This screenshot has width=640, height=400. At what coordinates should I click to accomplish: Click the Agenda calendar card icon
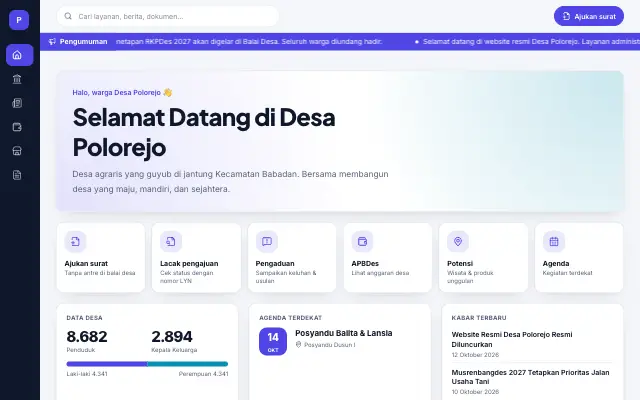pyautogui.click(x=553, y=242)
